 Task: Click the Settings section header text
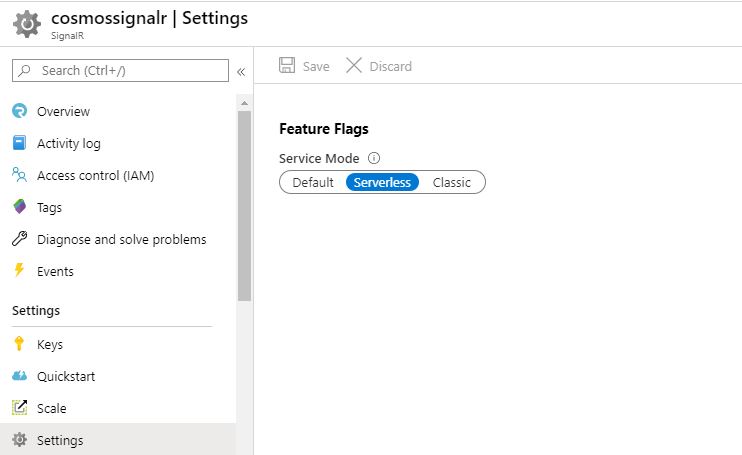(36, 310)
